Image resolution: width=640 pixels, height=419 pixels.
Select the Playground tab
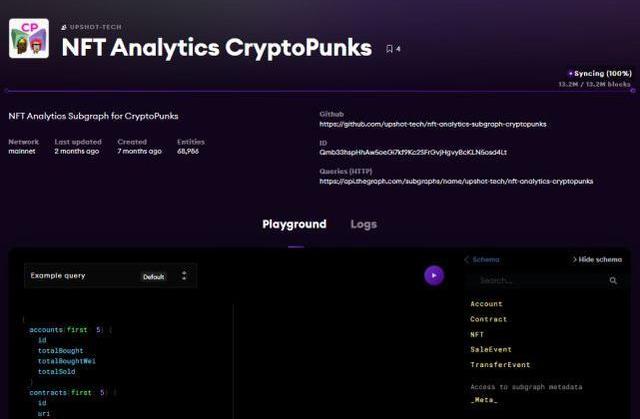(x=294, y=224)
